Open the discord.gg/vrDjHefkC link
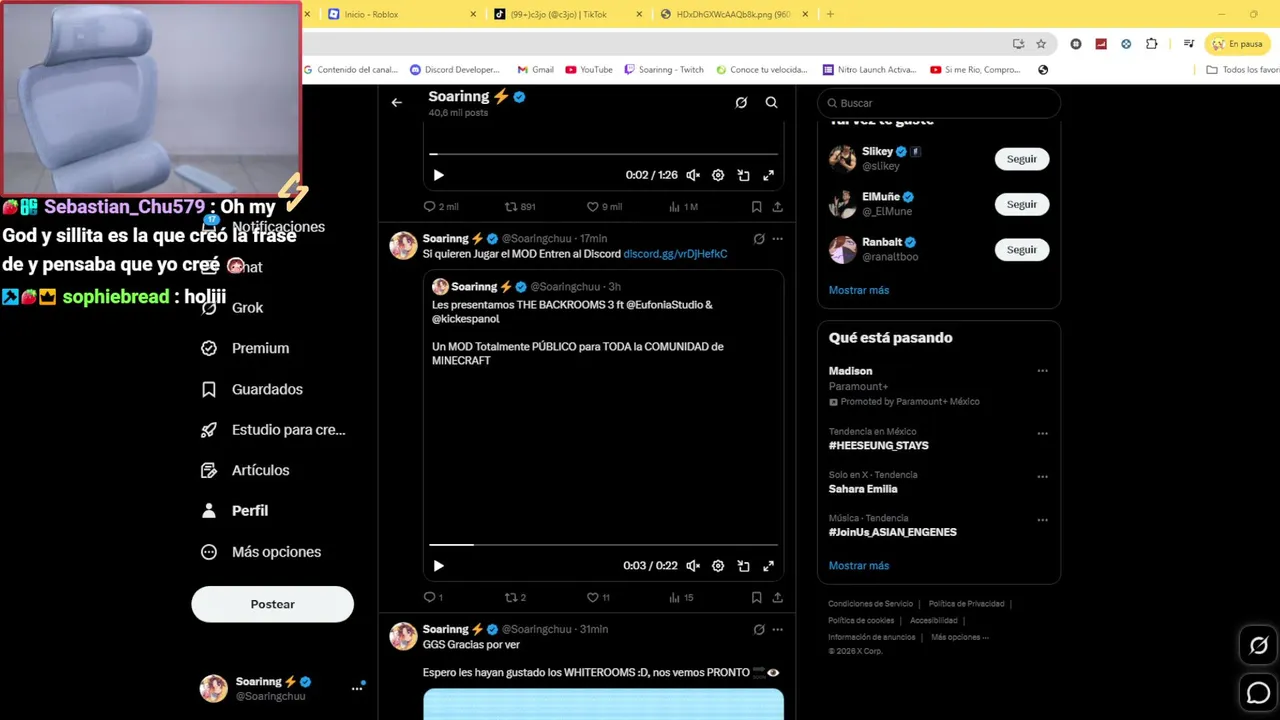Screen dimensions: 1280x720 click(675, 254)
